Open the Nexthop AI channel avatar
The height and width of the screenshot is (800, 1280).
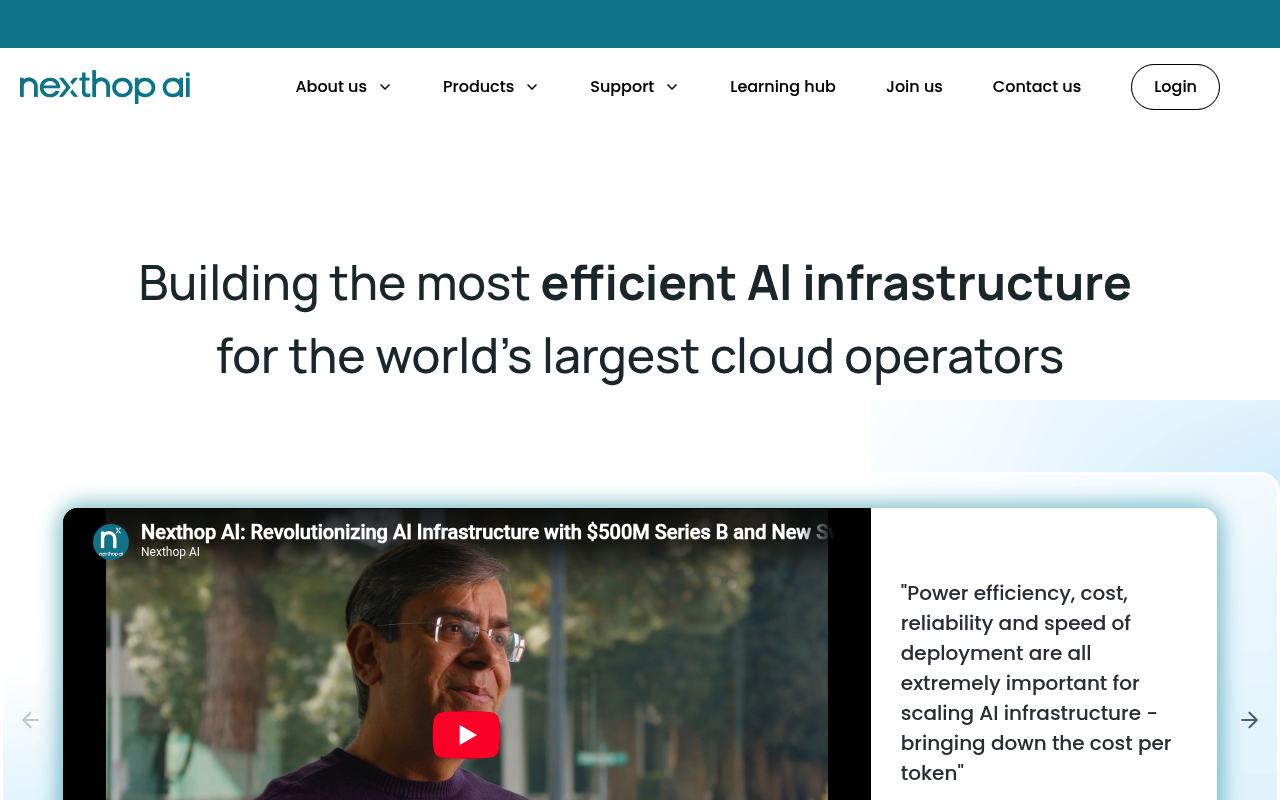111,542
